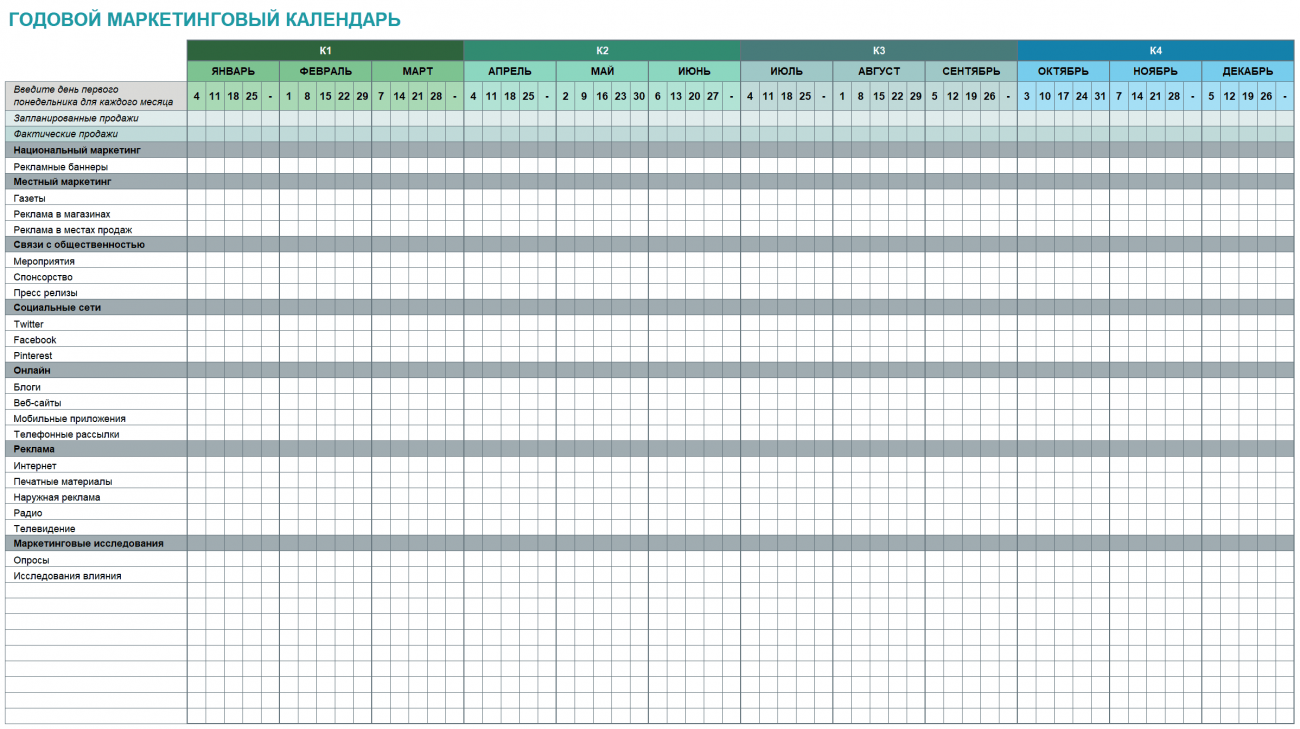Viewport: 1300px width, 729px height.
Task: Click the 'Мобильные приложения' row label
Action: click(96, 419)
